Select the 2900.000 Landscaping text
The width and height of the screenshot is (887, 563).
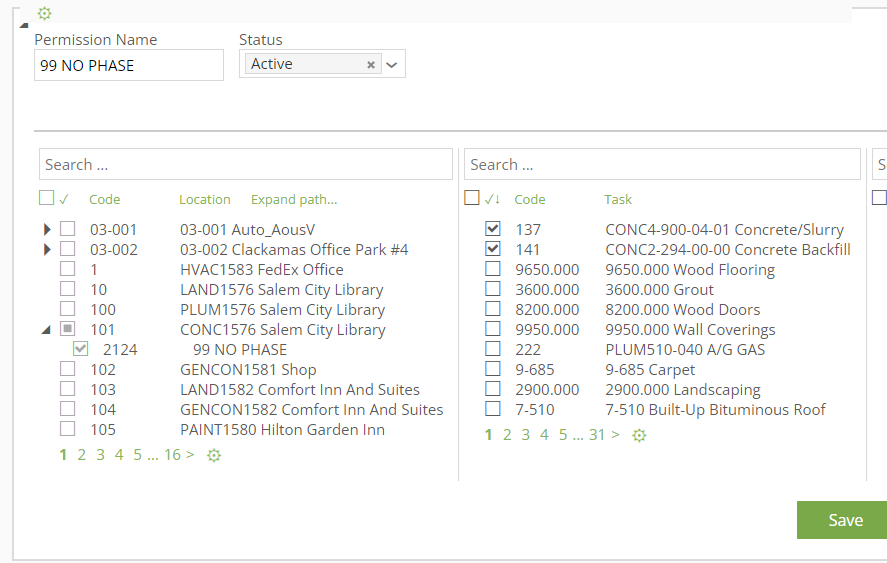tap(683, 389)
